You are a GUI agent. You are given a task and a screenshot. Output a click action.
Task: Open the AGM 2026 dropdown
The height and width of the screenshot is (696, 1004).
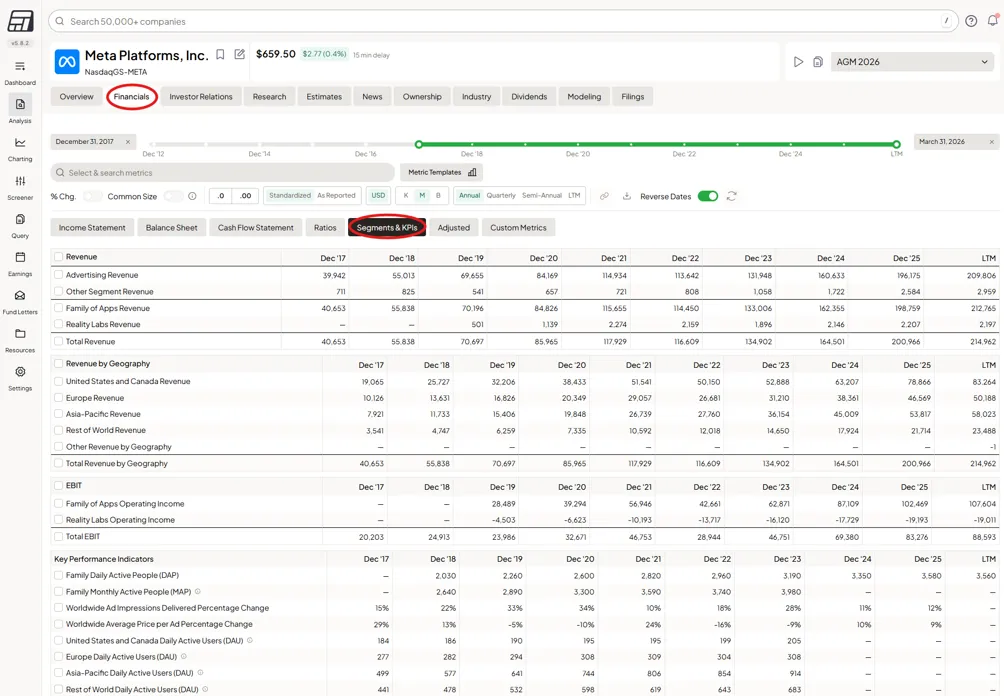(912, 62)
